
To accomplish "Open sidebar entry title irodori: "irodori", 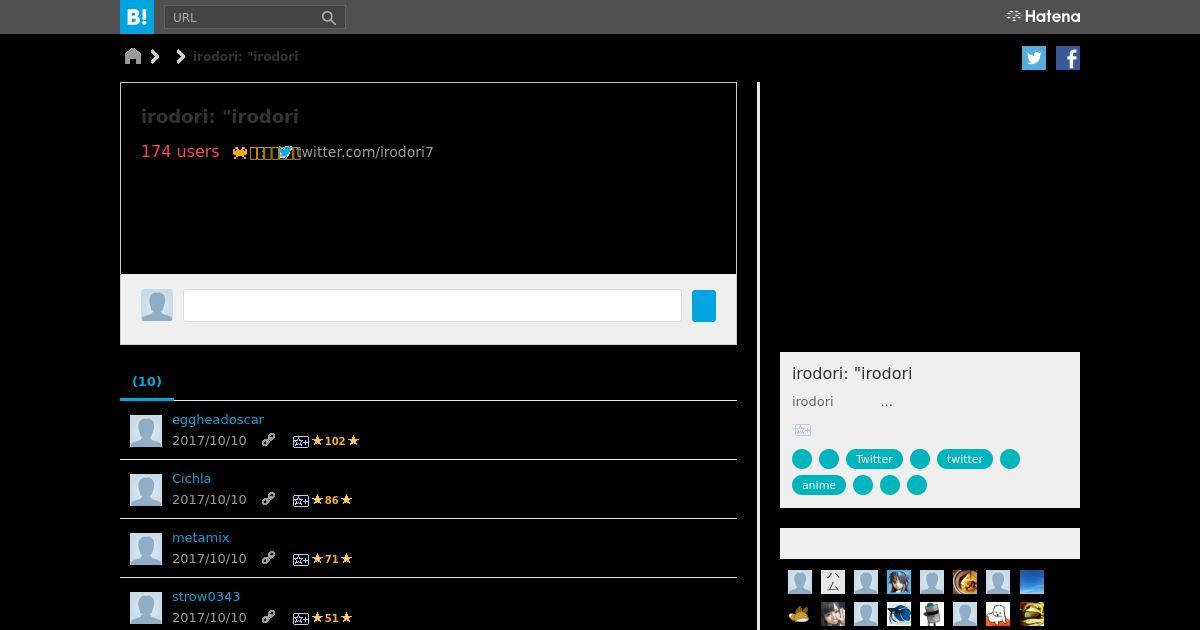I will coord(852,373).
